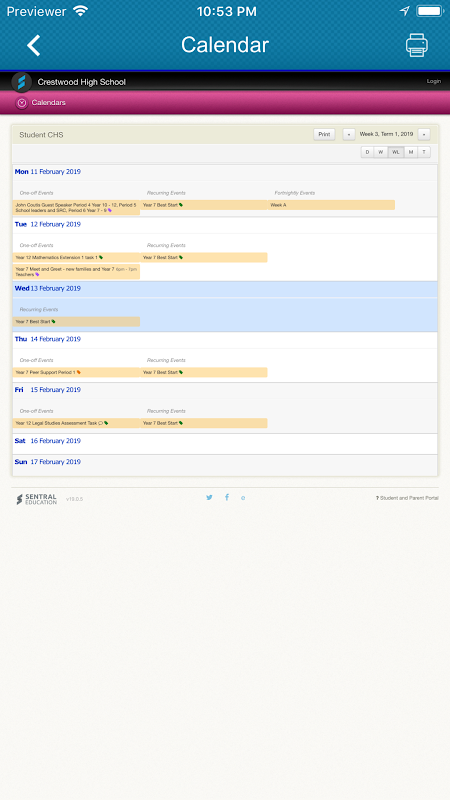Tap the printer icon in the header

417,45
